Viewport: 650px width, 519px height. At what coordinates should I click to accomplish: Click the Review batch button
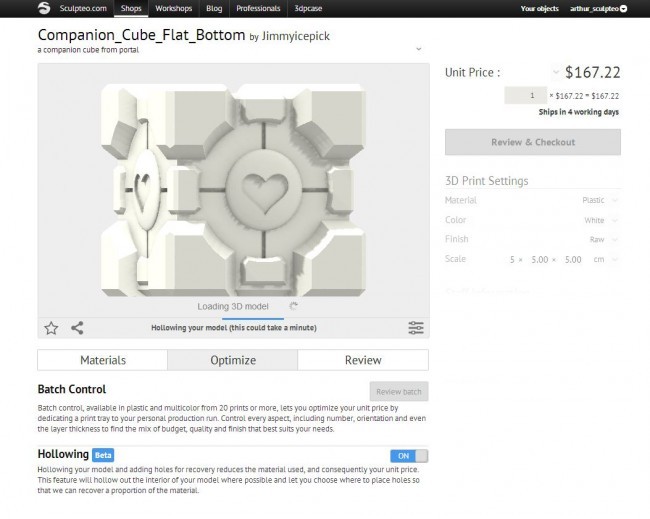pos(399,392)
